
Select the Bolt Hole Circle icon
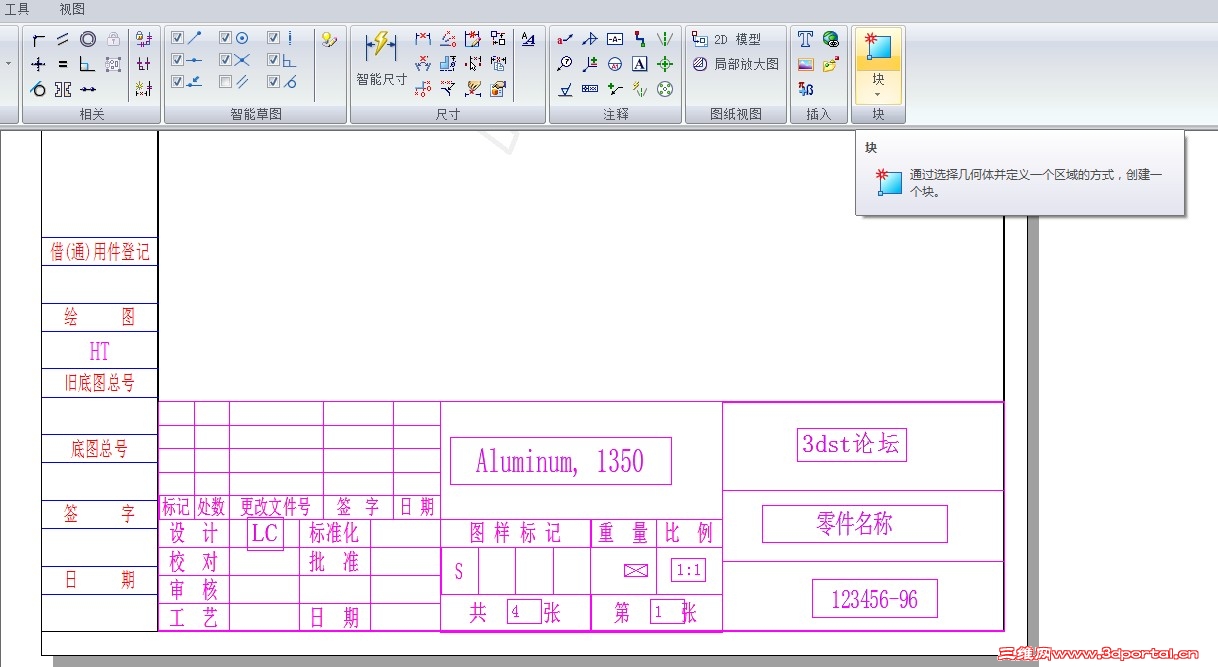pos(665,89)
